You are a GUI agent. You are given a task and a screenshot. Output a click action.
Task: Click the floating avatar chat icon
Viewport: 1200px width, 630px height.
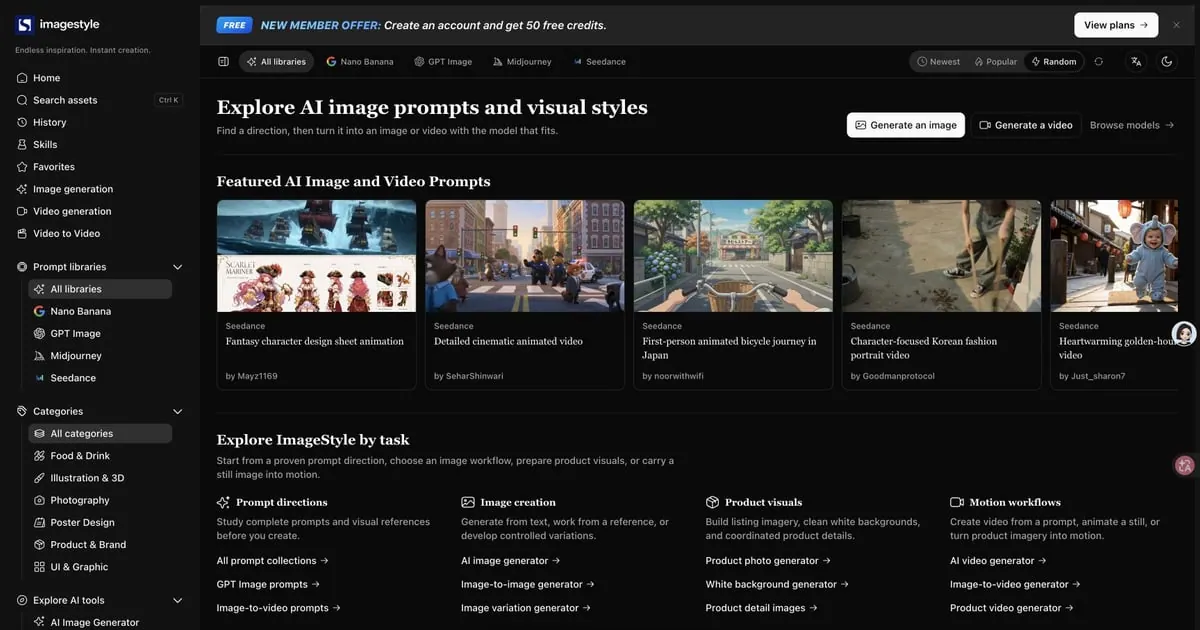[x=1184, y=334]
